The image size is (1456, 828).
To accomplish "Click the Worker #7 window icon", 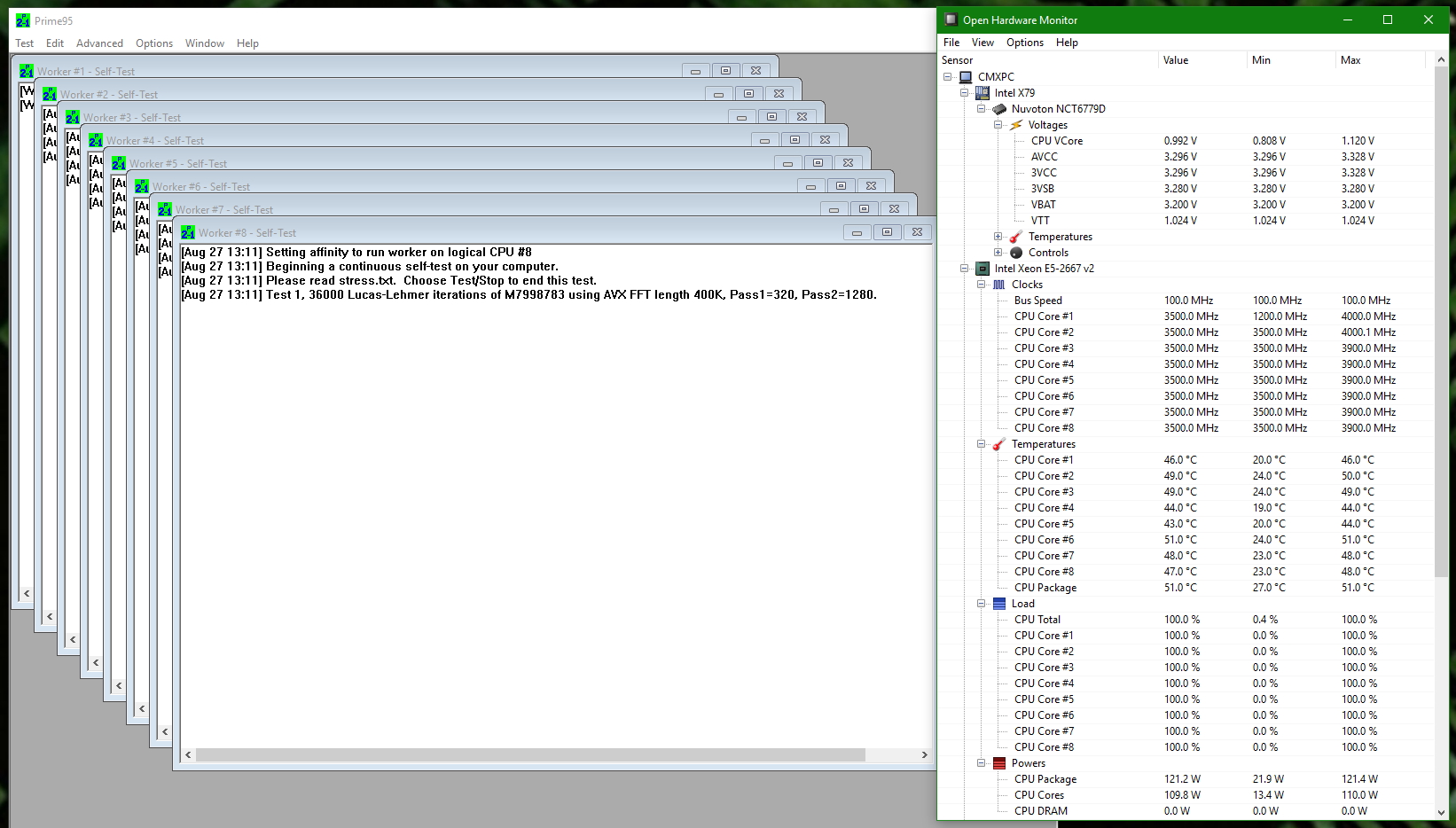I will 165,209.
